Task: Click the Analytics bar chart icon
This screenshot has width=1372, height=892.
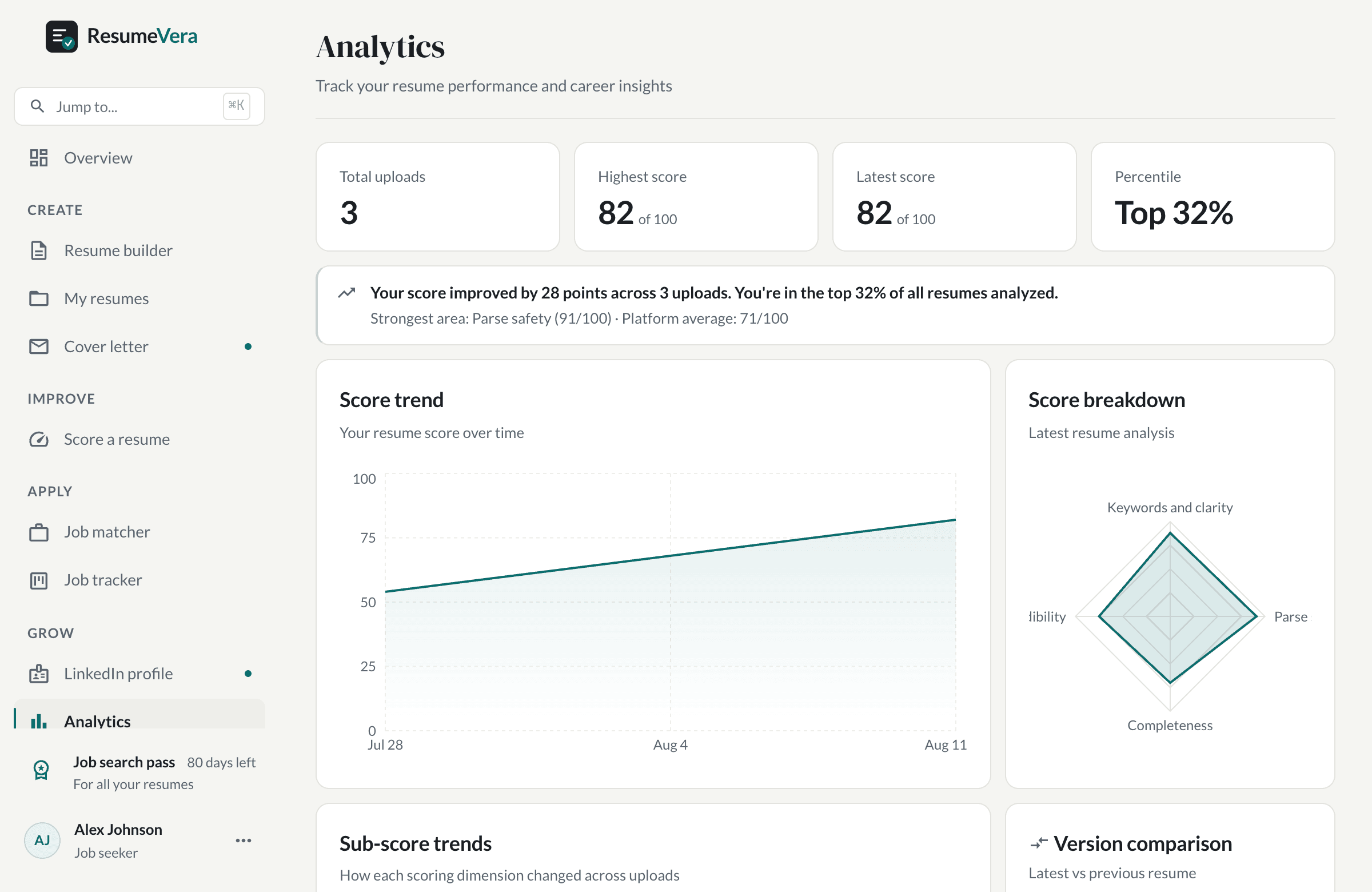Action: (x=39, y=721)
